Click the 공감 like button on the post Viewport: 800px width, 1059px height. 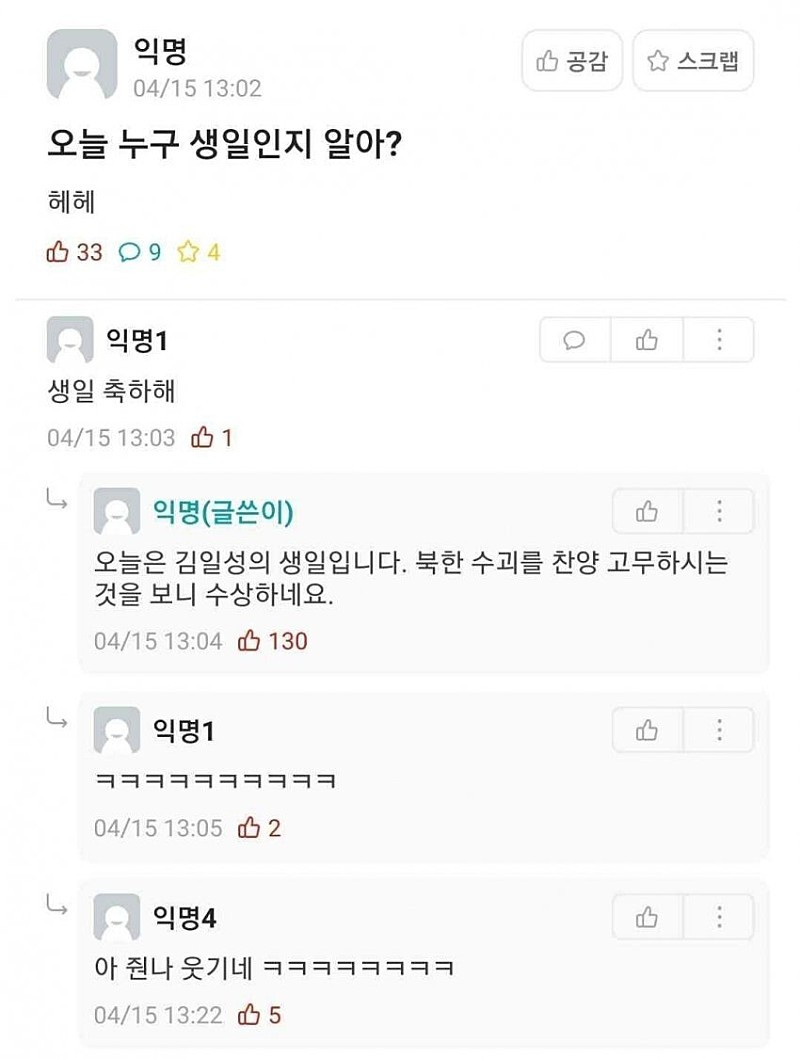tap(572, 61)
